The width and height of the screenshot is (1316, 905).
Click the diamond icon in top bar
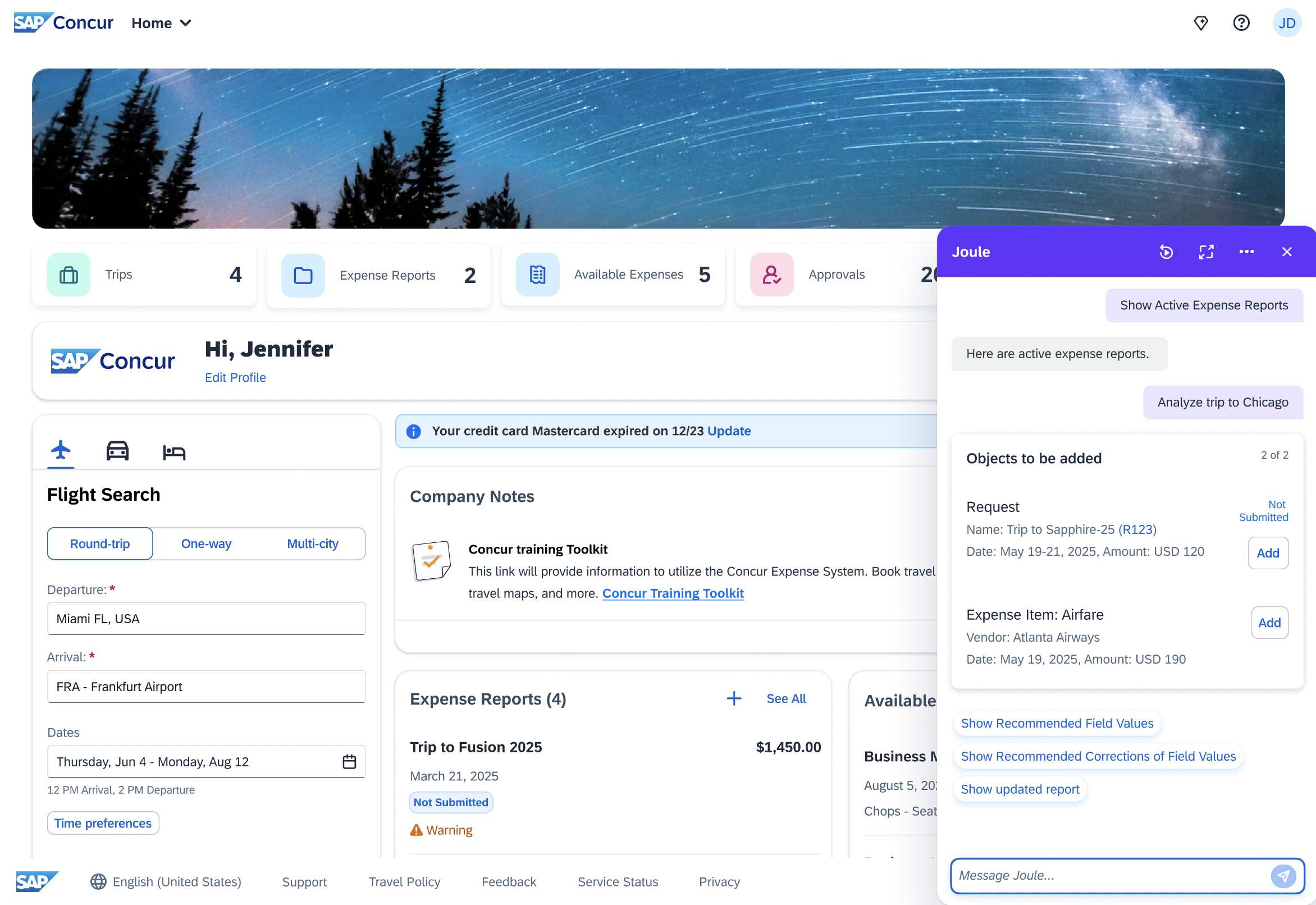1200,23
